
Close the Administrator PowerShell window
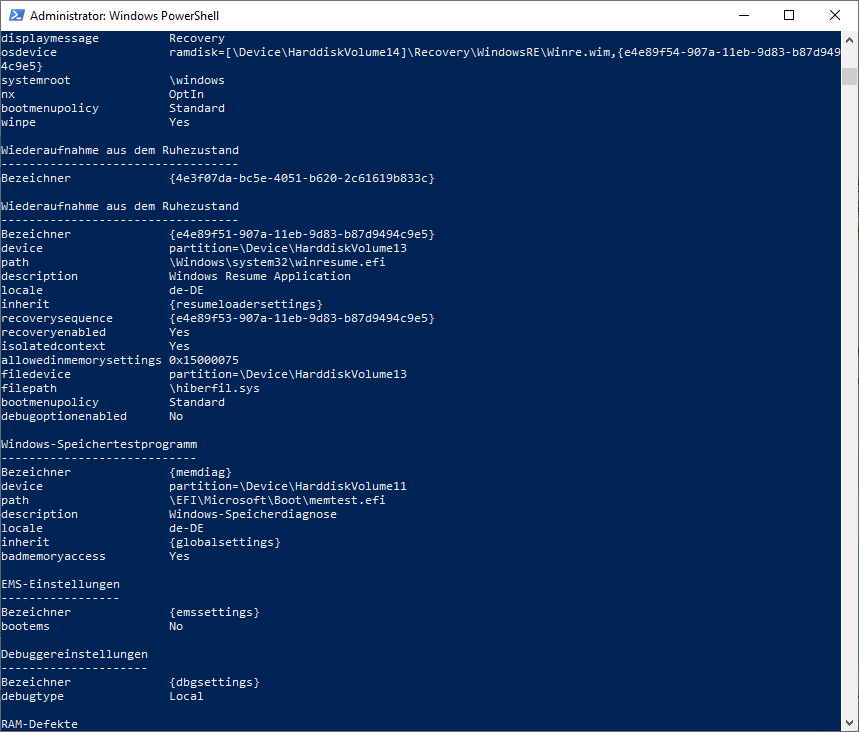click(x=835, y=15)
